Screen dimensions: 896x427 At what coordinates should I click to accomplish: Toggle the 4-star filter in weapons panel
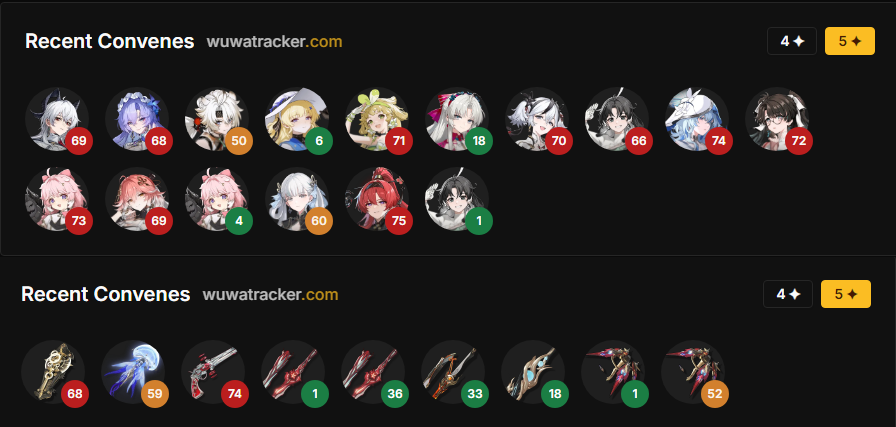pyautogui.click(x=788, y=294)
